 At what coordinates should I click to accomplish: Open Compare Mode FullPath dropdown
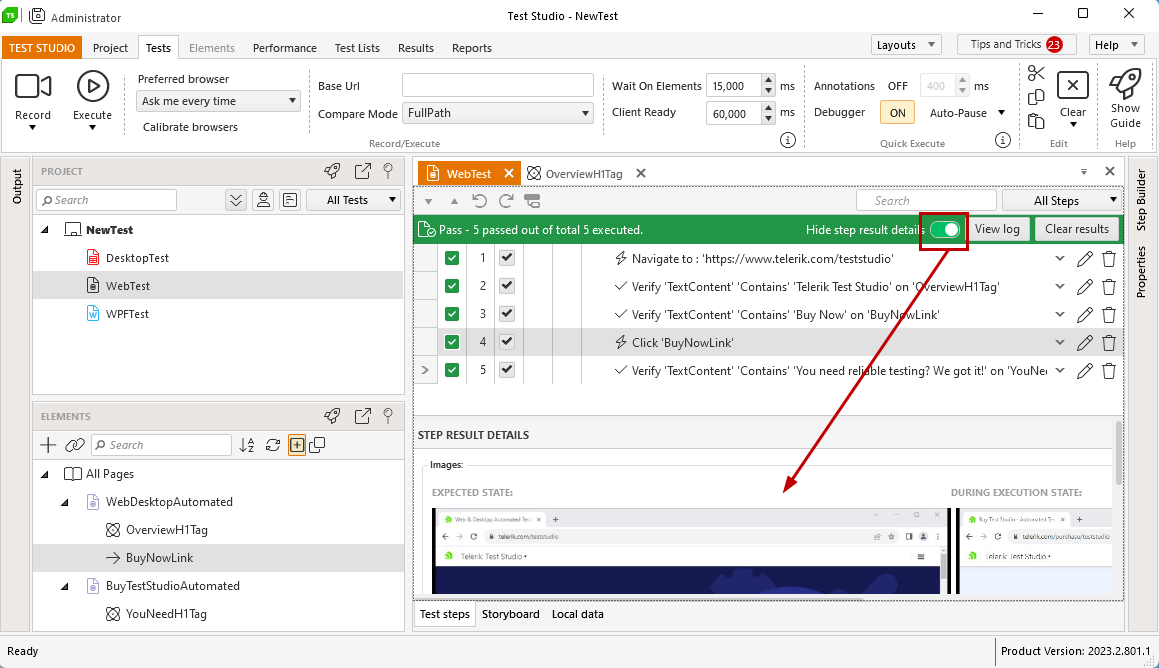point(497,113)
